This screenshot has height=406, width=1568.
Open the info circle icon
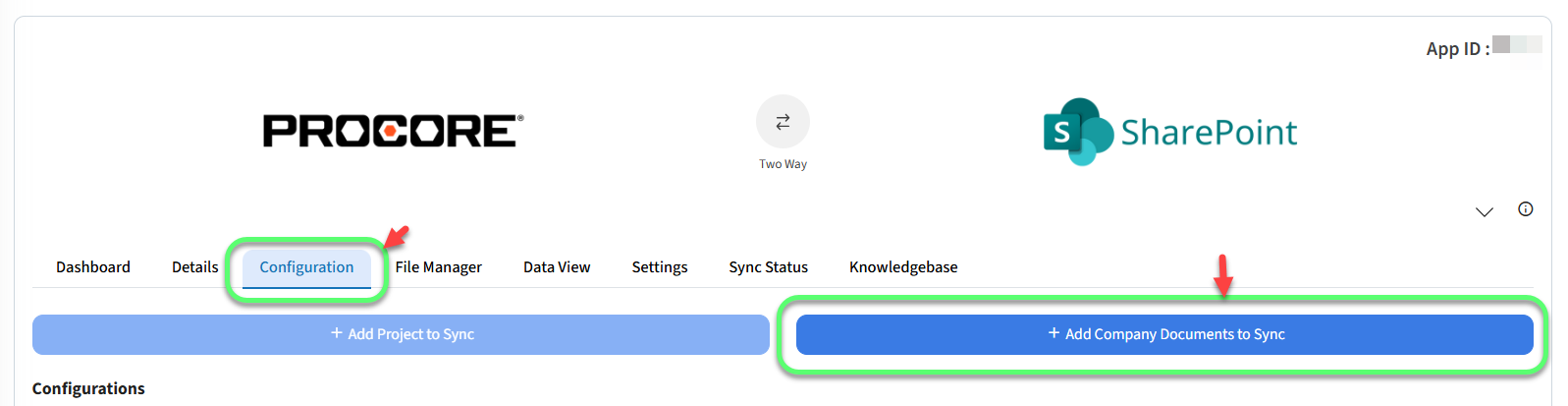(x=1525, y=208)
